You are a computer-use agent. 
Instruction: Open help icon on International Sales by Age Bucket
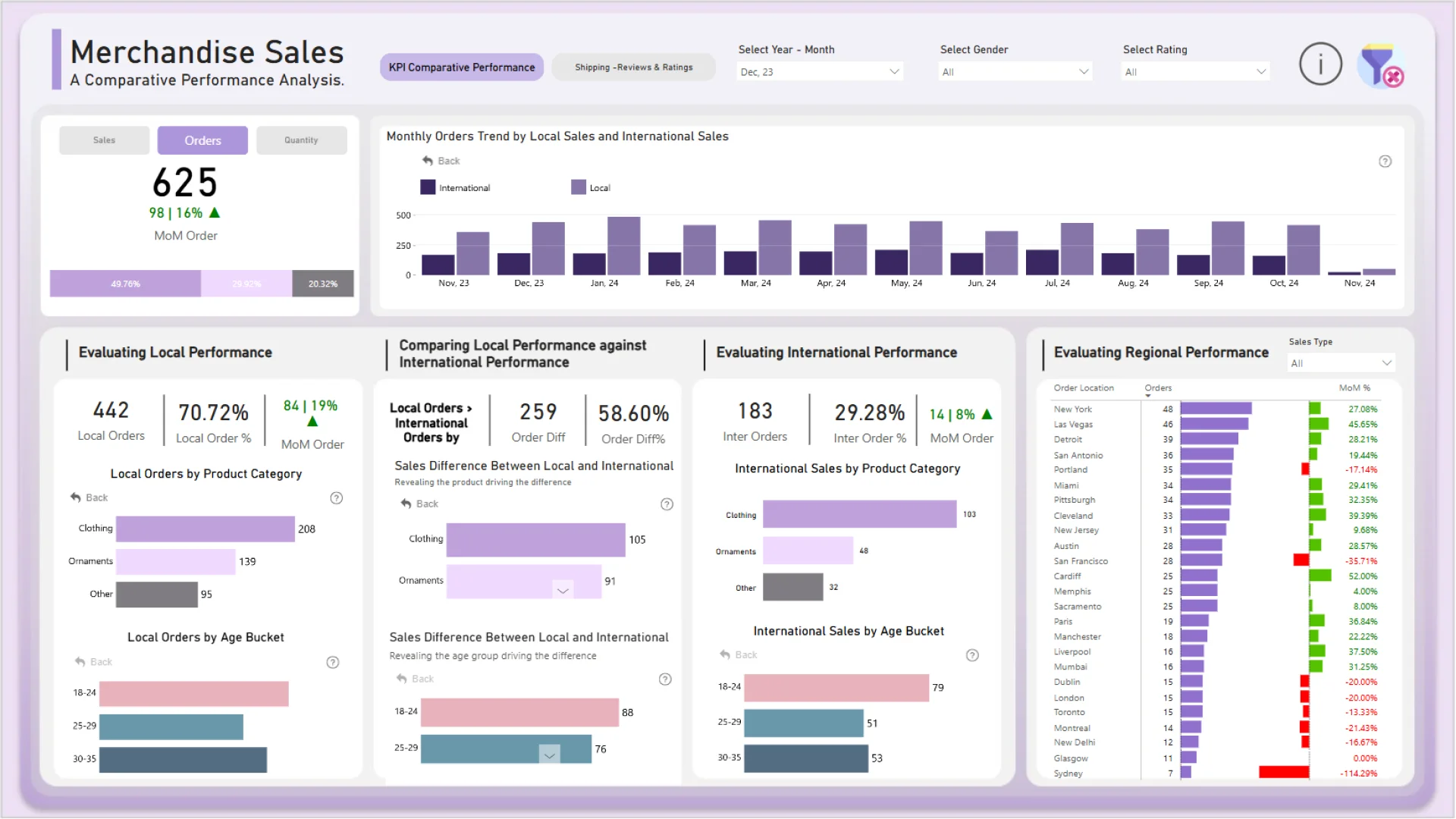(x=972, y=655)
